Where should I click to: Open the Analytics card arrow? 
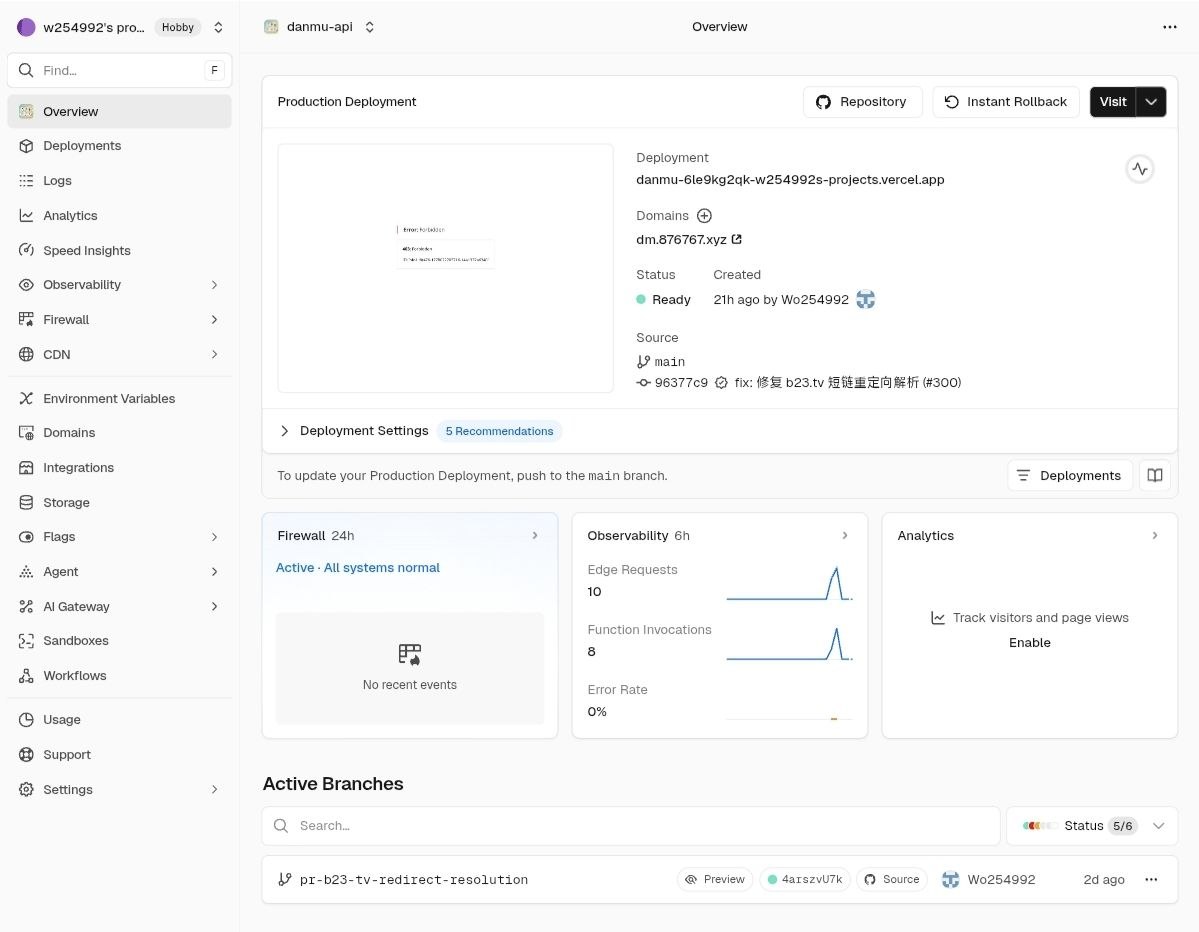coord(1155,536)
